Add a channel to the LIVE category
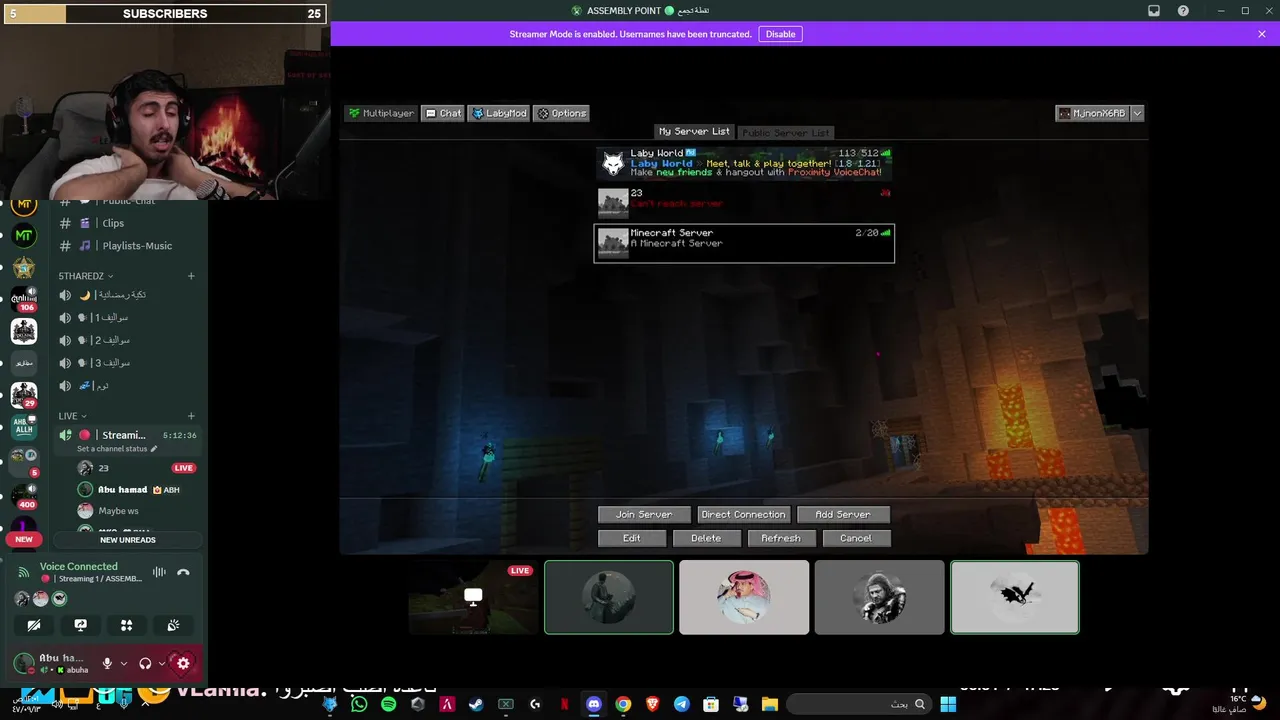 [x=191, y=416]
